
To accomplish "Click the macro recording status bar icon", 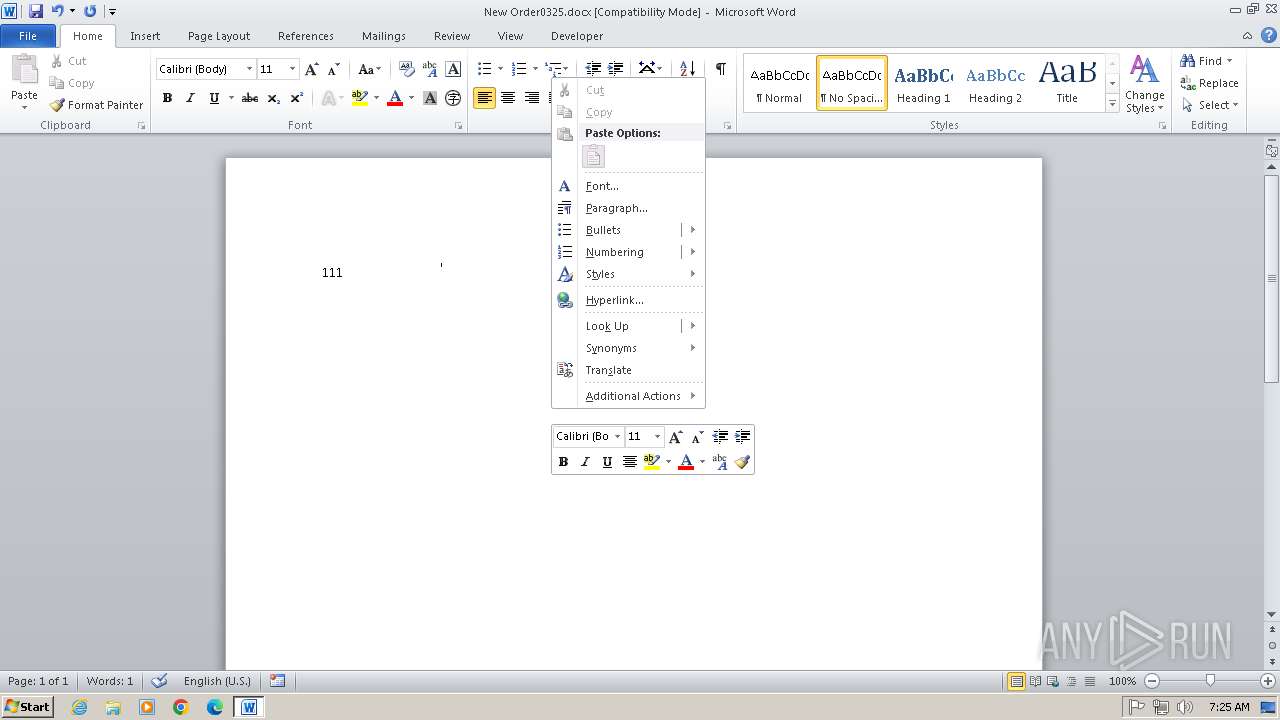I will click(277, 681).
